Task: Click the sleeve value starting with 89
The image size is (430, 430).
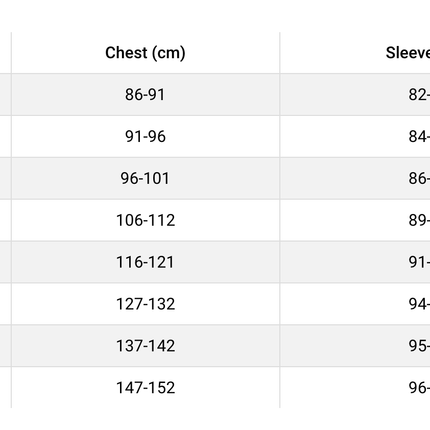Action: pos(419,220)
